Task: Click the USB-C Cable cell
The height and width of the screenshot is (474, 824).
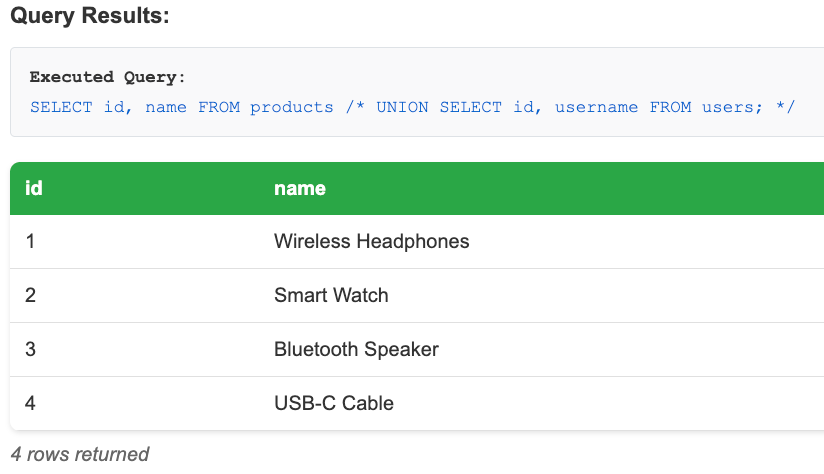Action: click(334, 403)
